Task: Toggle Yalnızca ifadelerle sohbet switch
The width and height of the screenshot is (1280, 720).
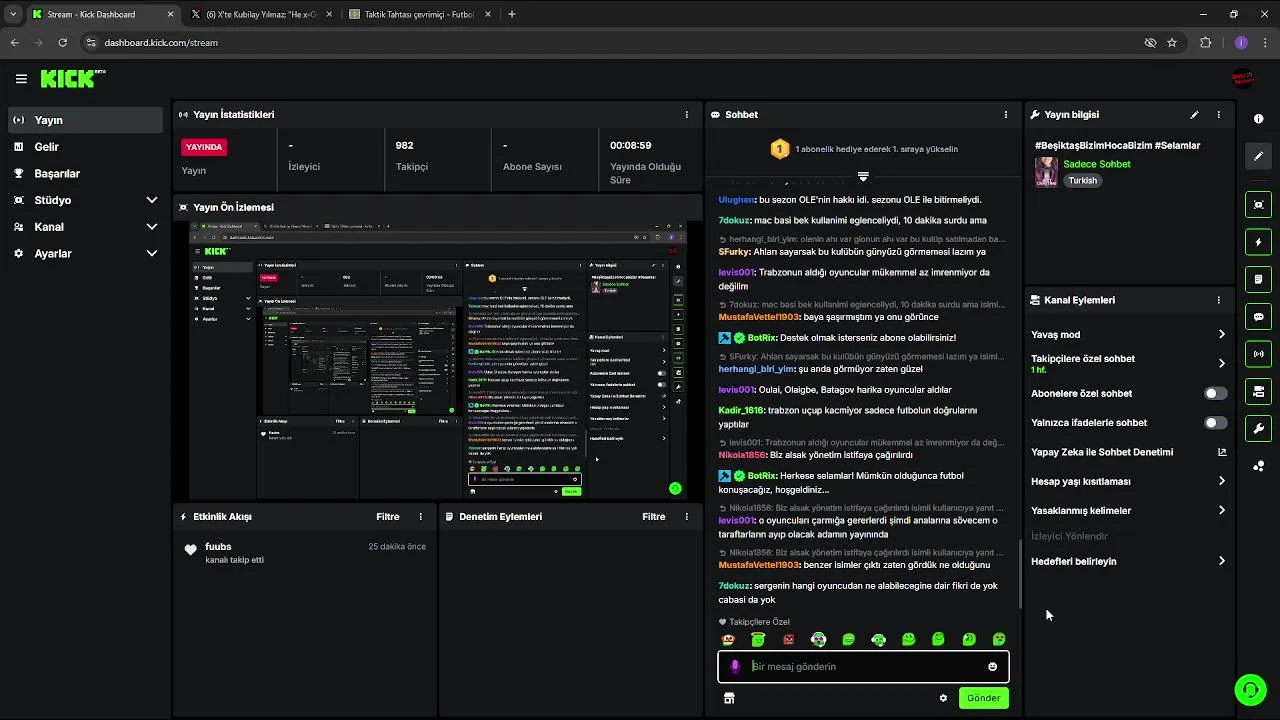Action: 1215,423
